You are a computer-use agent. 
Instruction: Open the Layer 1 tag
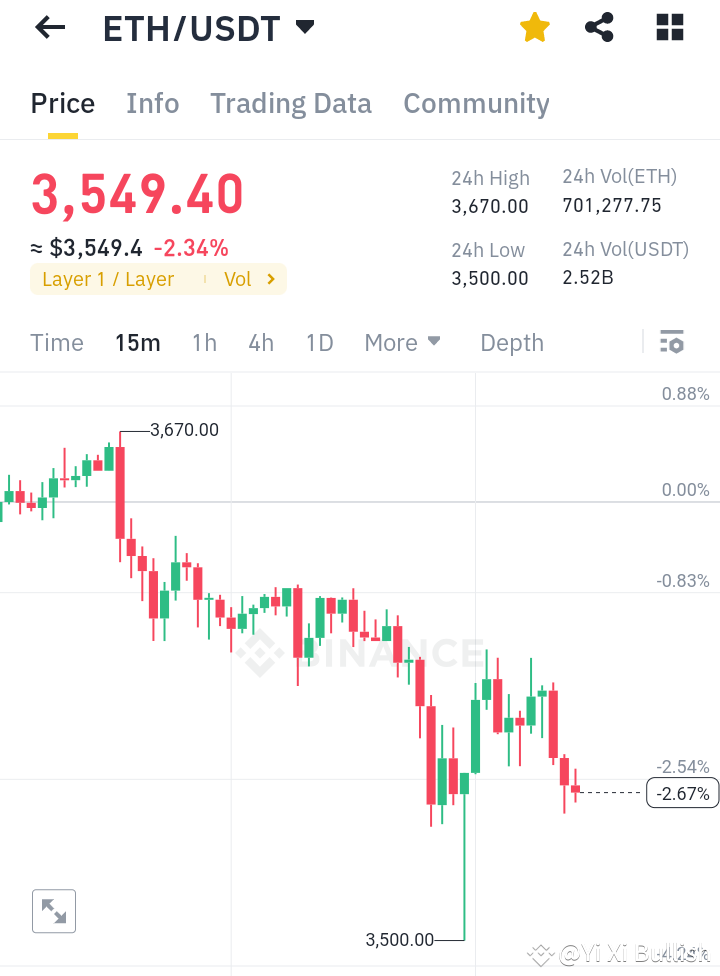tap(110, 279)
